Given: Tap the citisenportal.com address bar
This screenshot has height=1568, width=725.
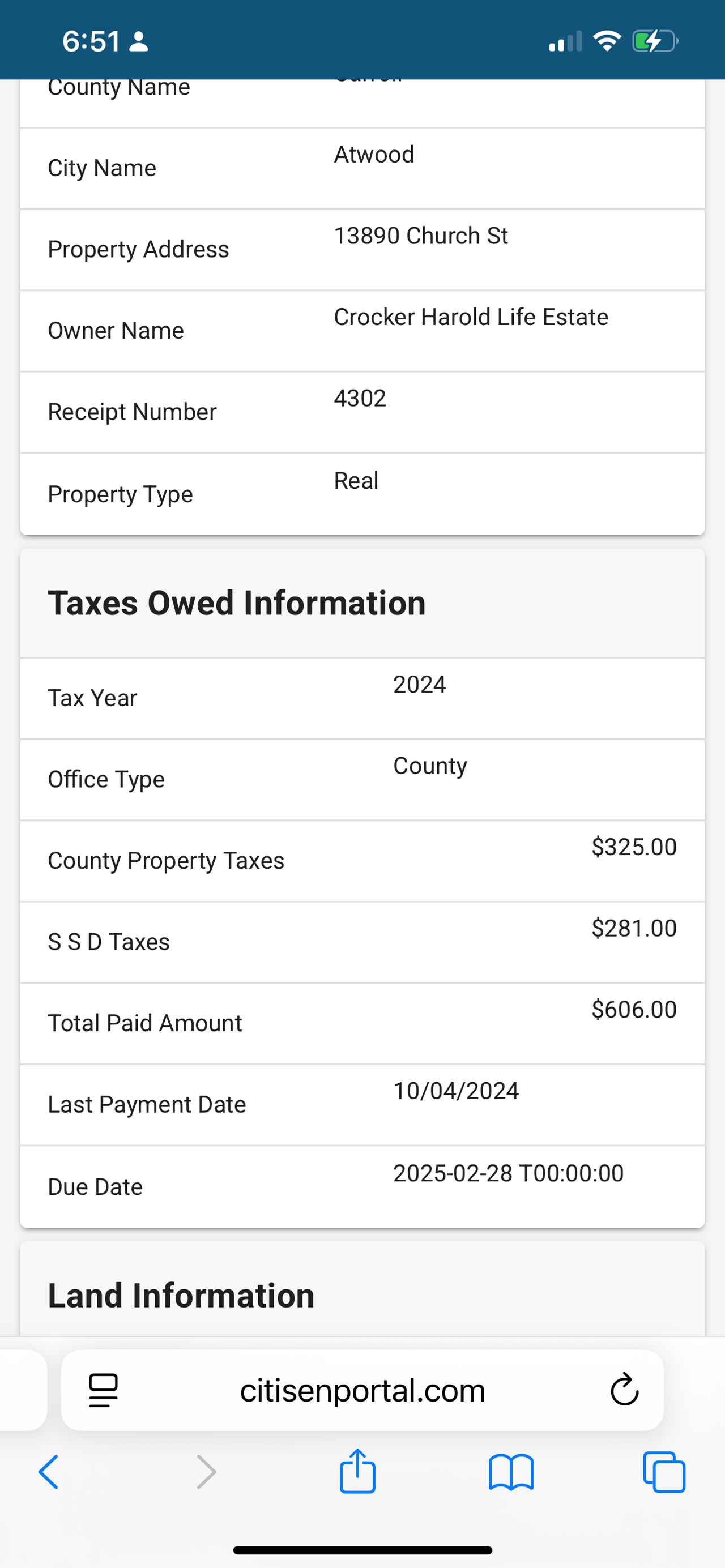Looking at the screenshot, I should (x=362, y=1390).
